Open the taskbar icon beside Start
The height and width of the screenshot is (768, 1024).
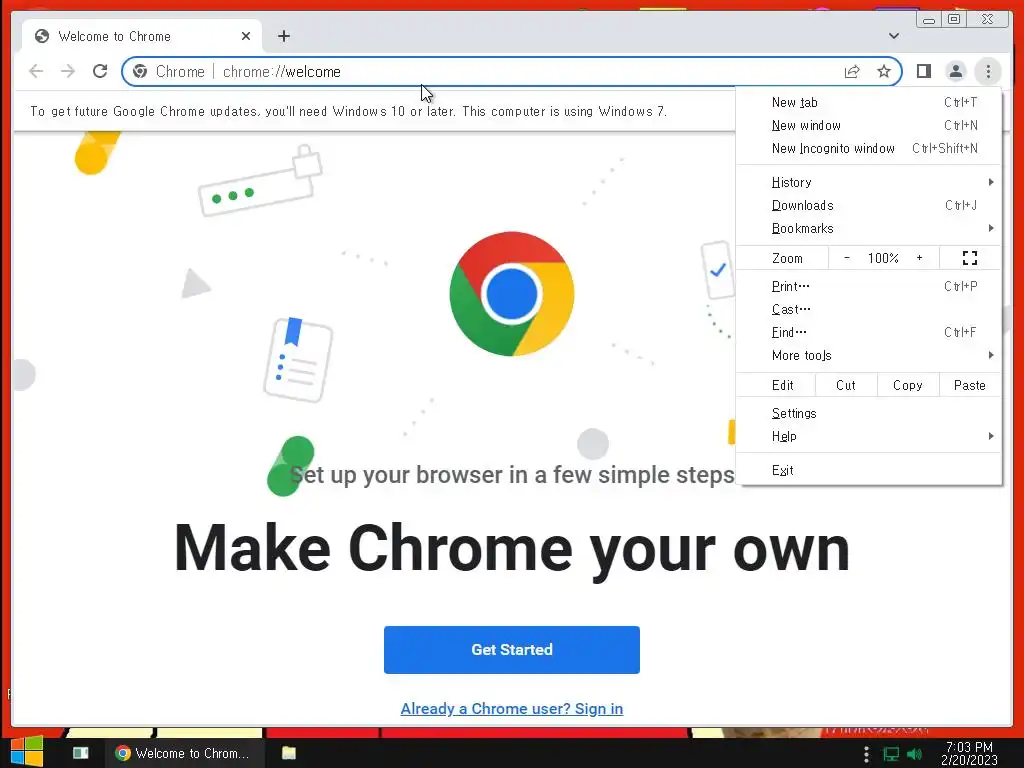(80, 753)
